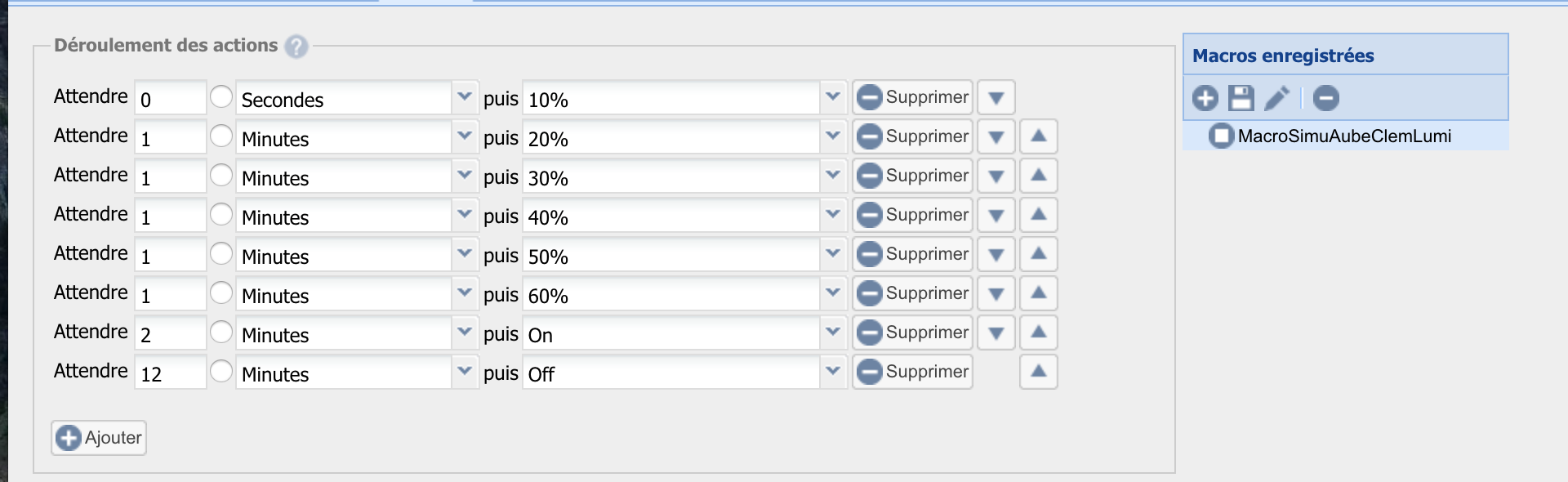Expand the On action dropdown
This screenshot has height=482, width=1568.
(684, 333)
